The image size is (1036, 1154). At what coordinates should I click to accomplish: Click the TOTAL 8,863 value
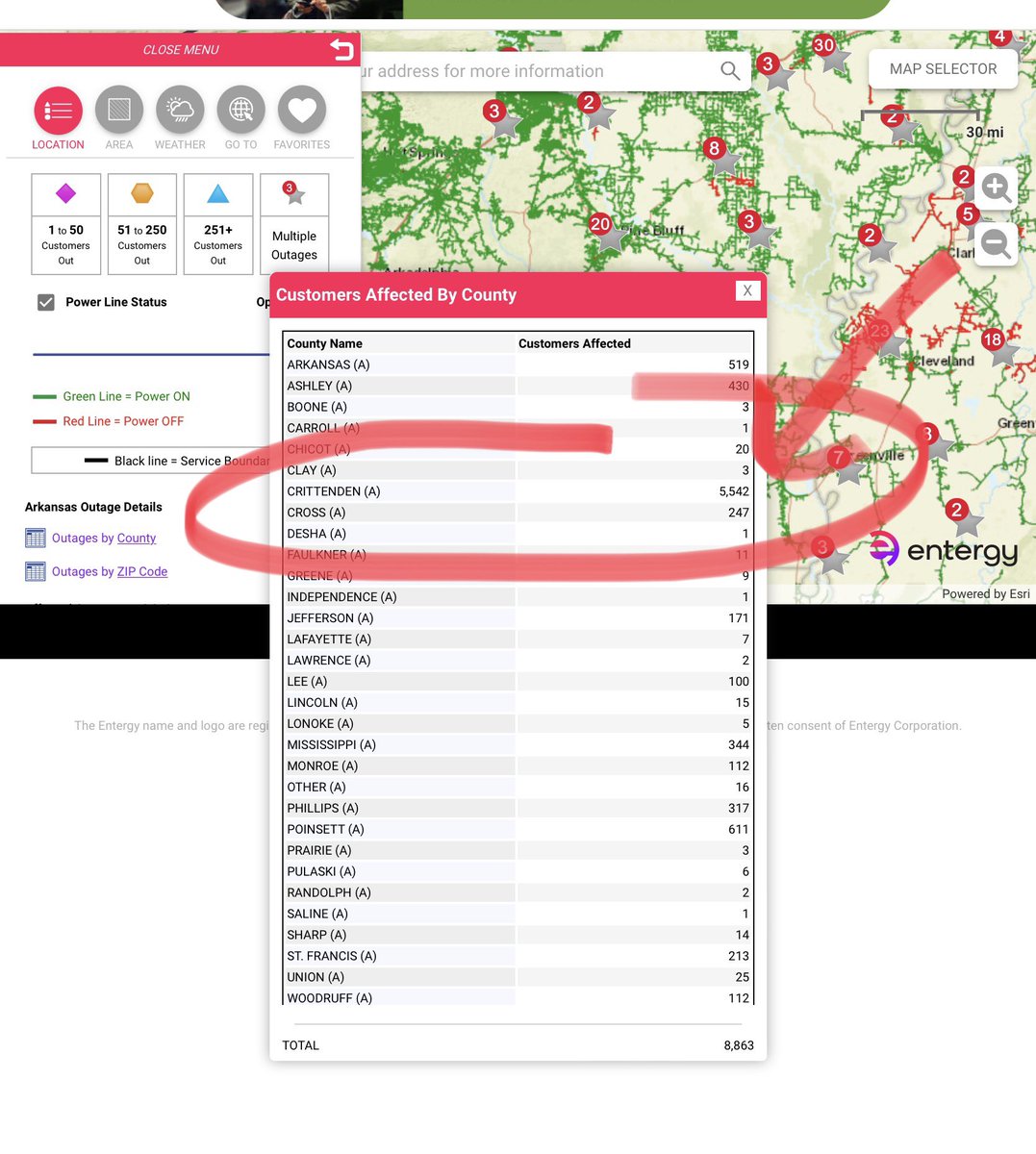[x=739, y=1045]
